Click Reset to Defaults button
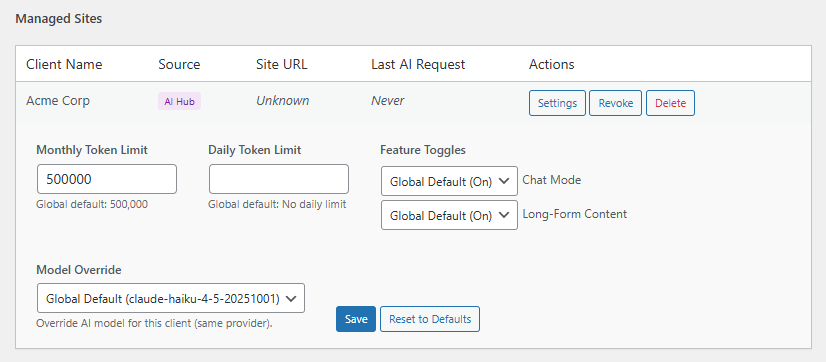 coord(430,319)
